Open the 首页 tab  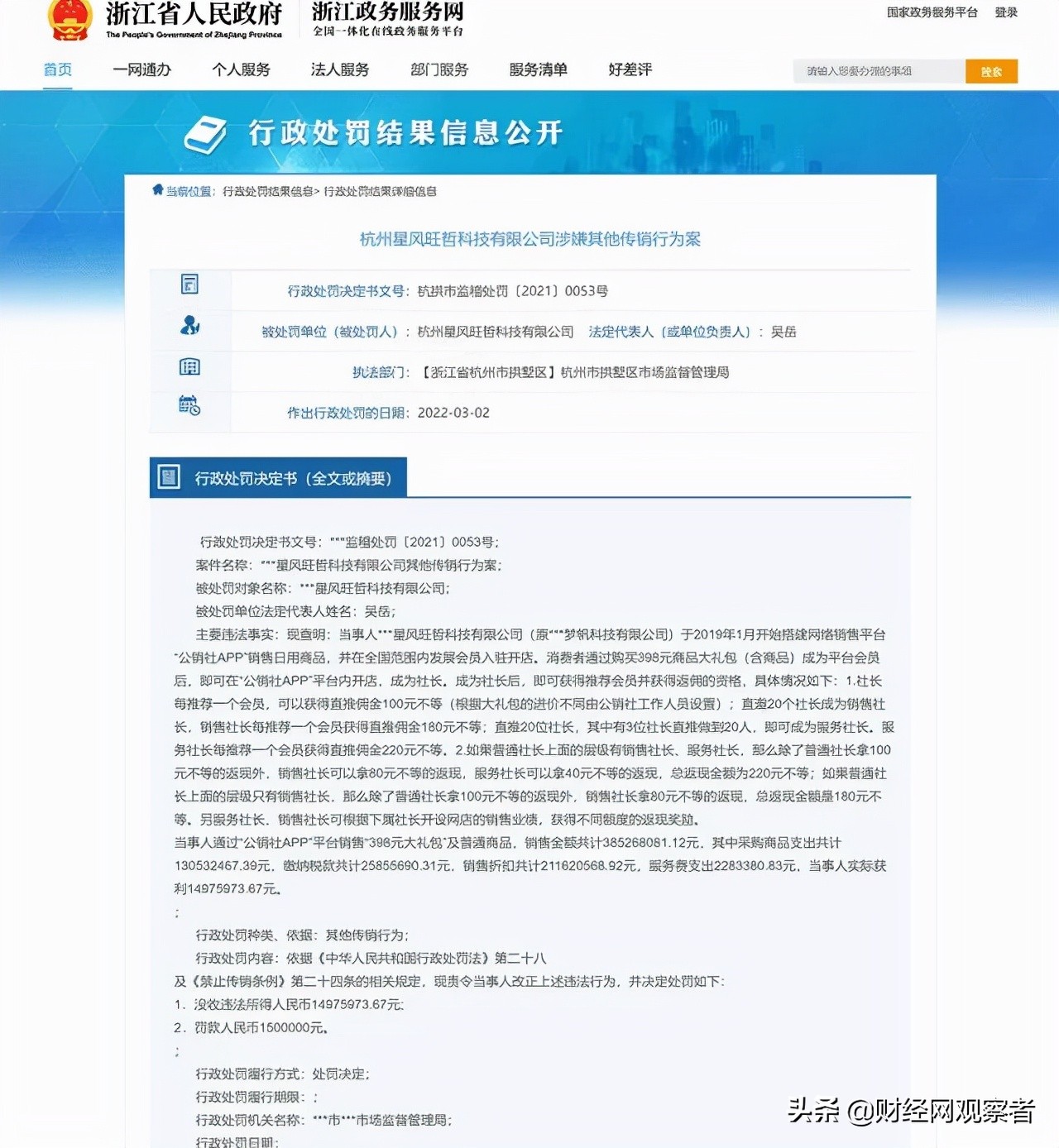tap(58, 69)
